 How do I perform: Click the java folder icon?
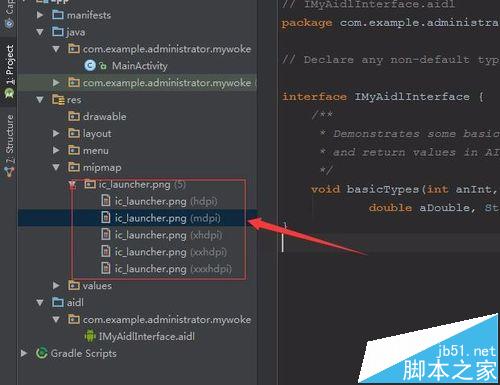click(x=58, y=32)
